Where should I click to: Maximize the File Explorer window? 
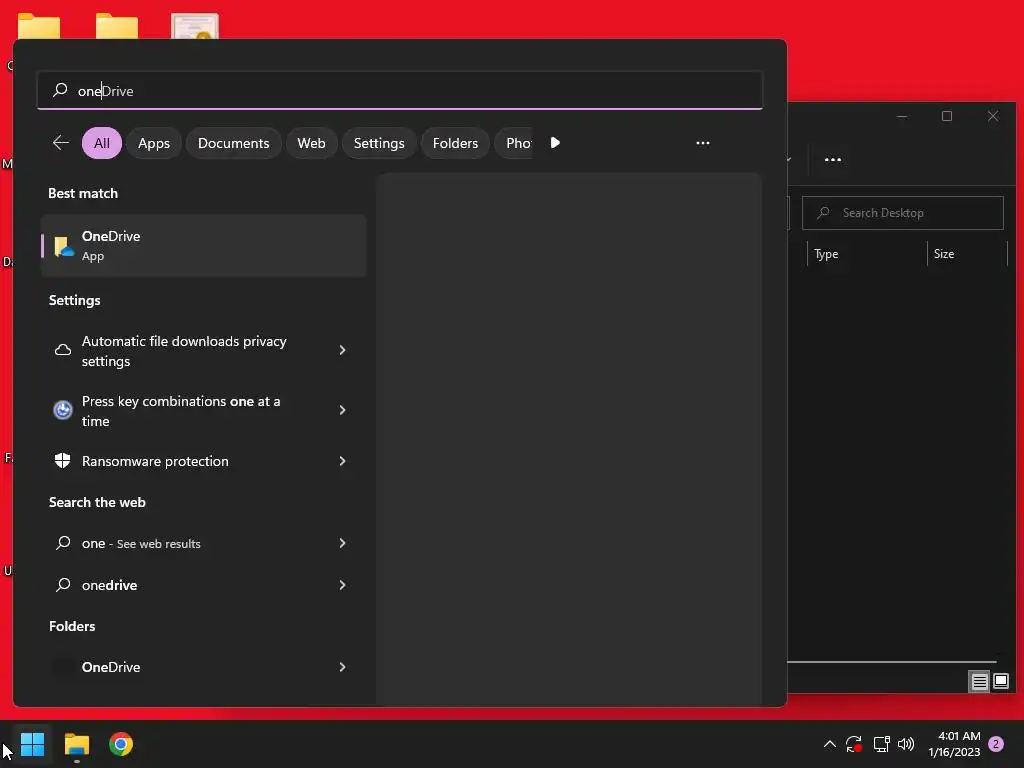tap(947, 116)
